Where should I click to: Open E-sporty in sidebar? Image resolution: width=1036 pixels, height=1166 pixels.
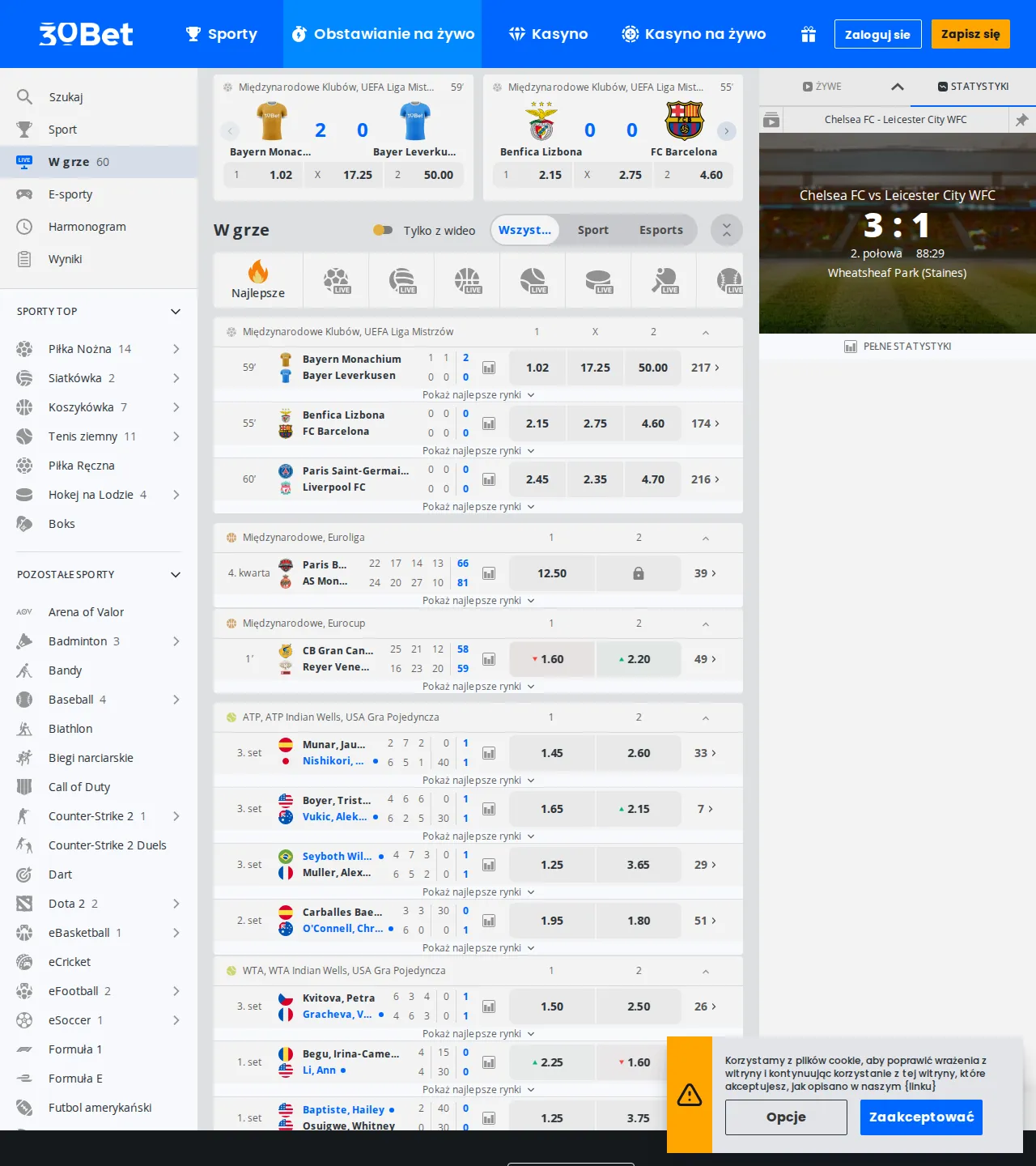tap(99, 194)
